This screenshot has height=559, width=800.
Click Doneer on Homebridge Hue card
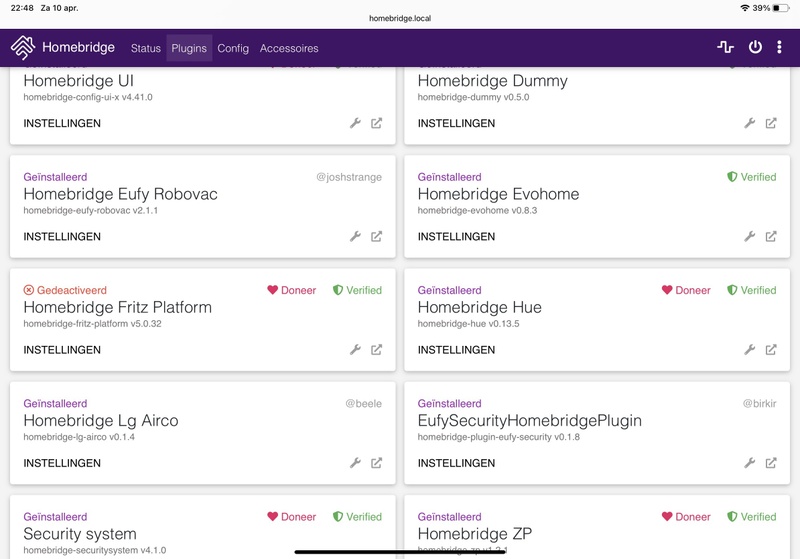686,290
